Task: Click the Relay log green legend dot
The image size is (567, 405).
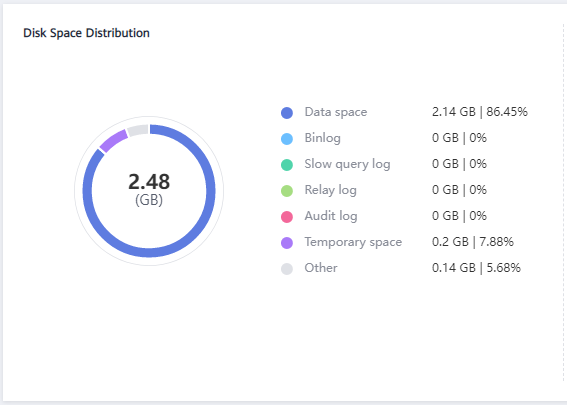Action: click(287, 191)
